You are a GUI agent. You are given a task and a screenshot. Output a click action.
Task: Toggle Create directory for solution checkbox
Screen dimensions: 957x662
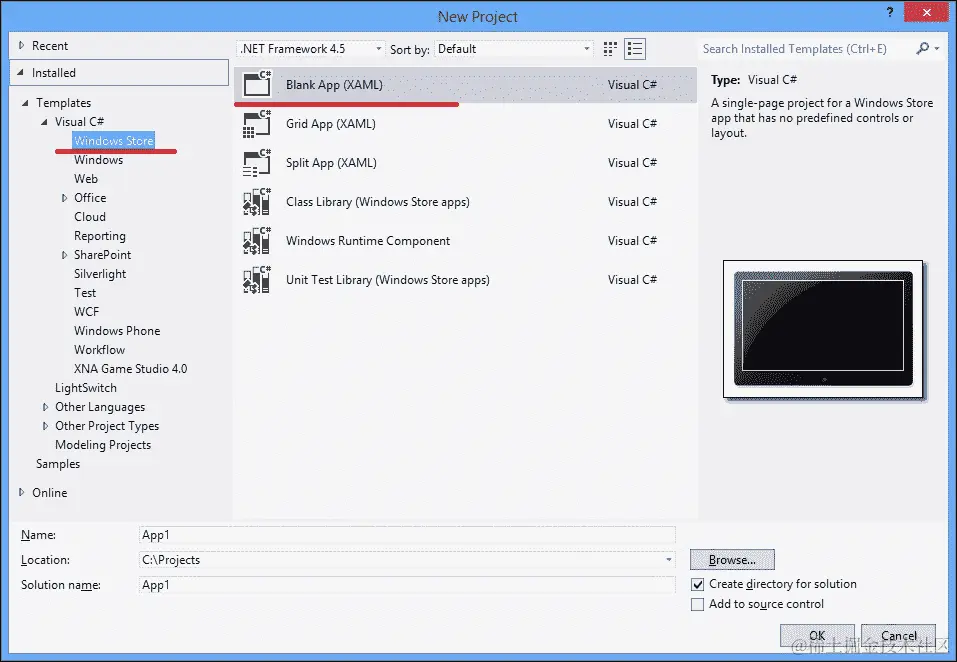pos(698,585)
